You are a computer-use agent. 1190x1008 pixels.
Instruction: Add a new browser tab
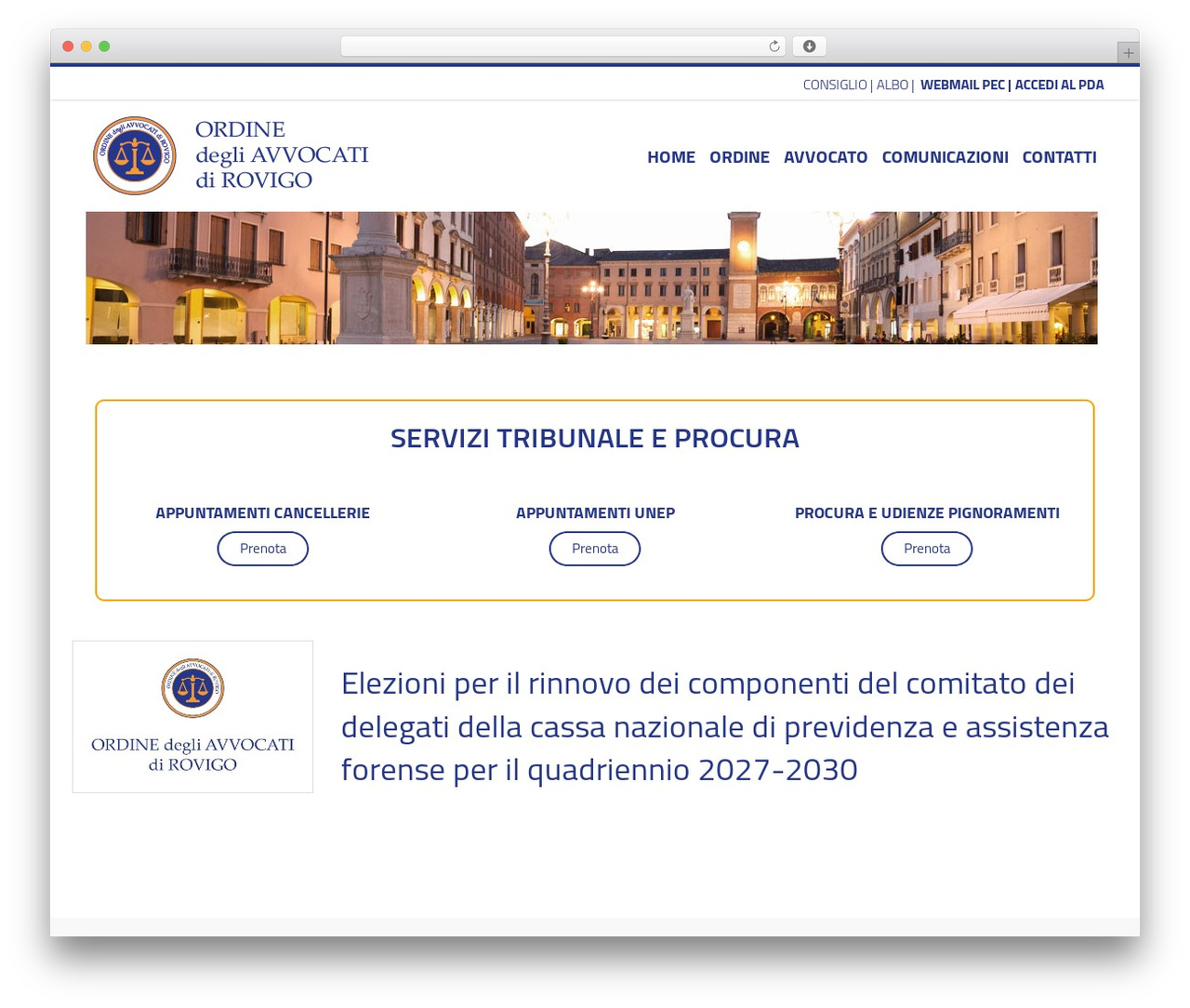(x=1128, y=53)
